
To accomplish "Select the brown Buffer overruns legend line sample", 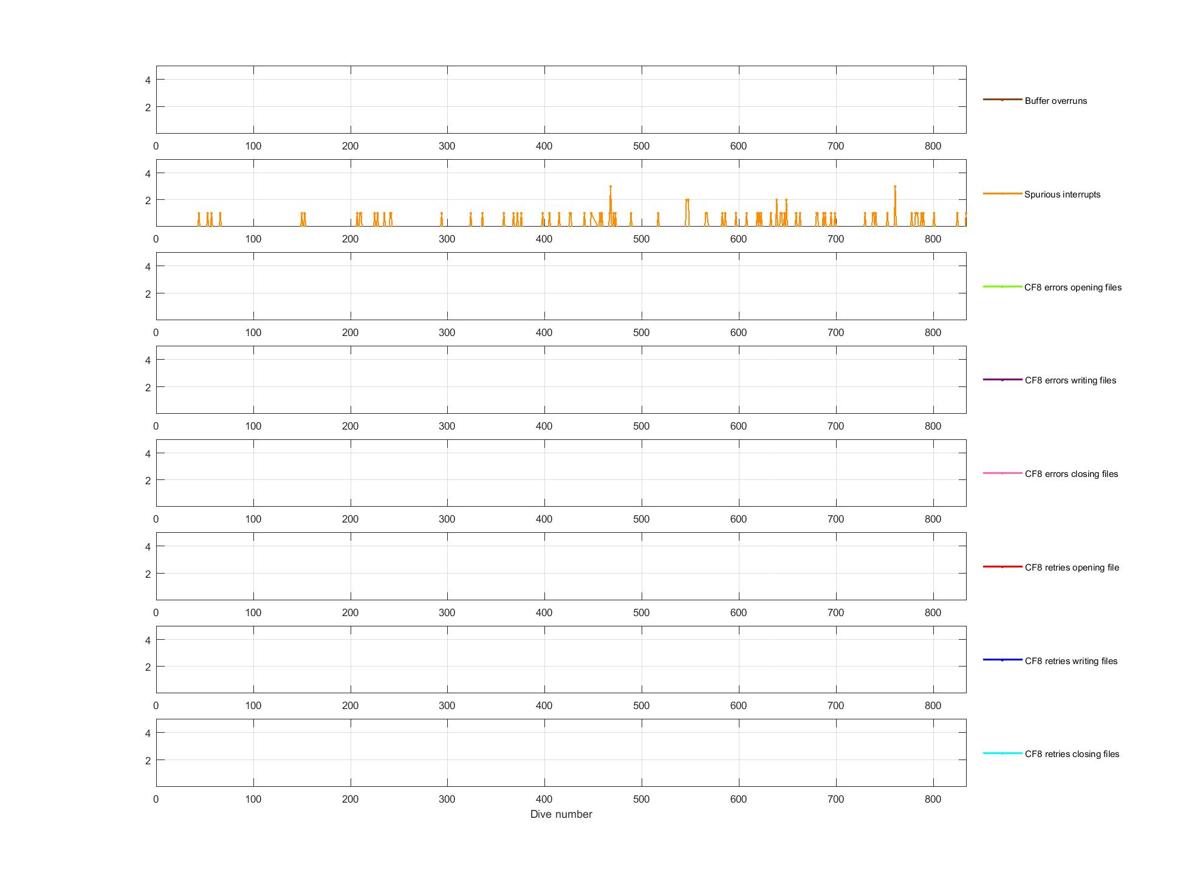I will tap(1002, 100).
